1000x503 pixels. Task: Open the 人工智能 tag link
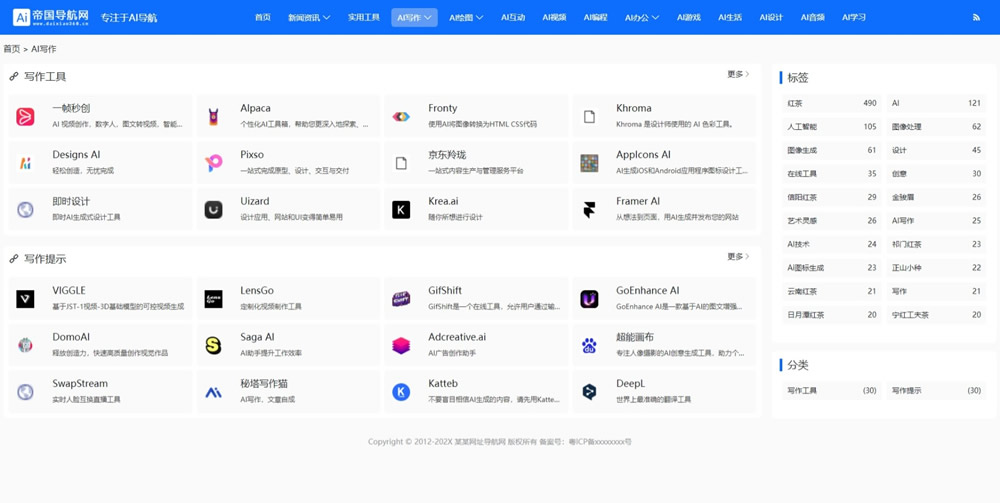point(802,127)
